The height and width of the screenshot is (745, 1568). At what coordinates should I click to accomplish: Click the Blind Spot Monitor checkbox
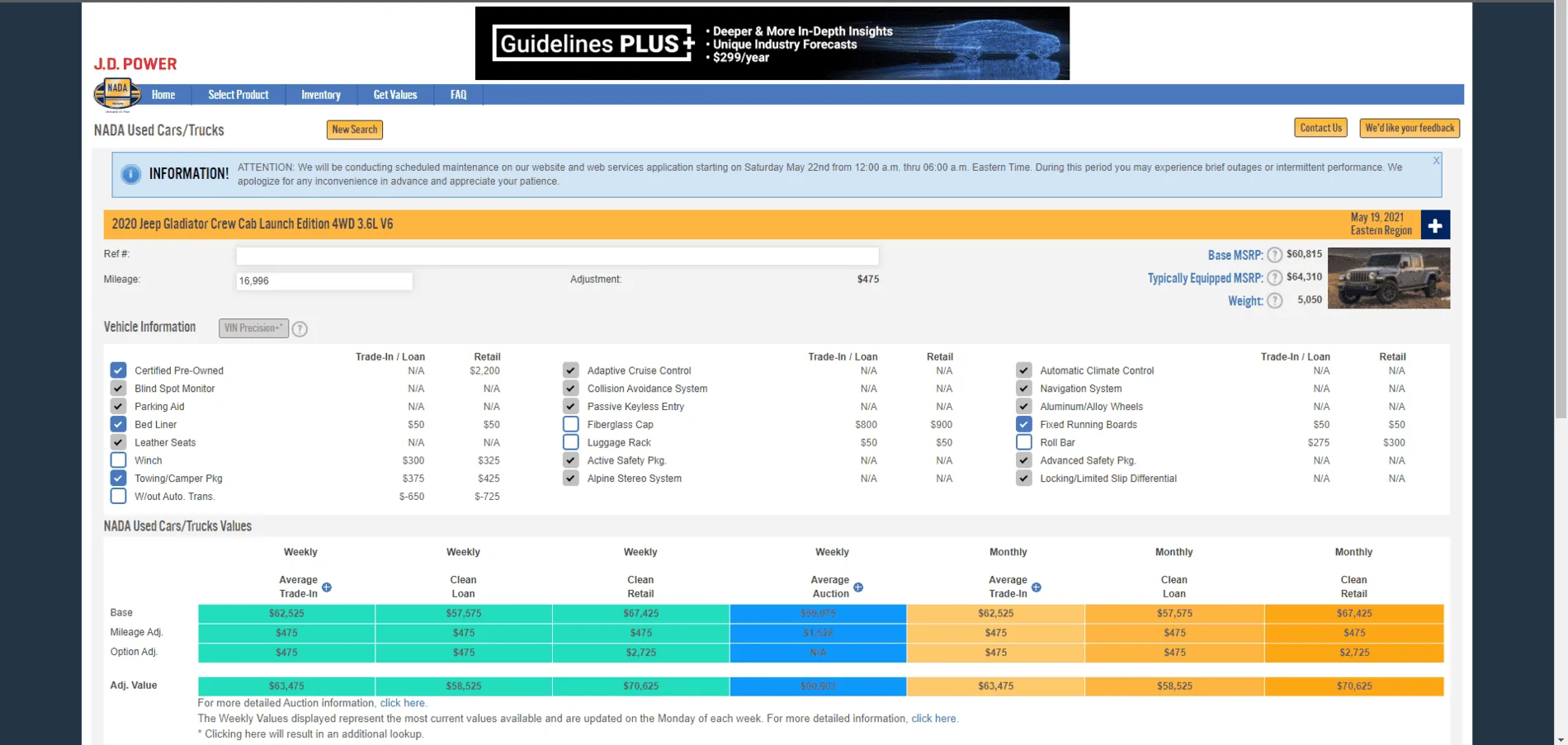point(118,389)
